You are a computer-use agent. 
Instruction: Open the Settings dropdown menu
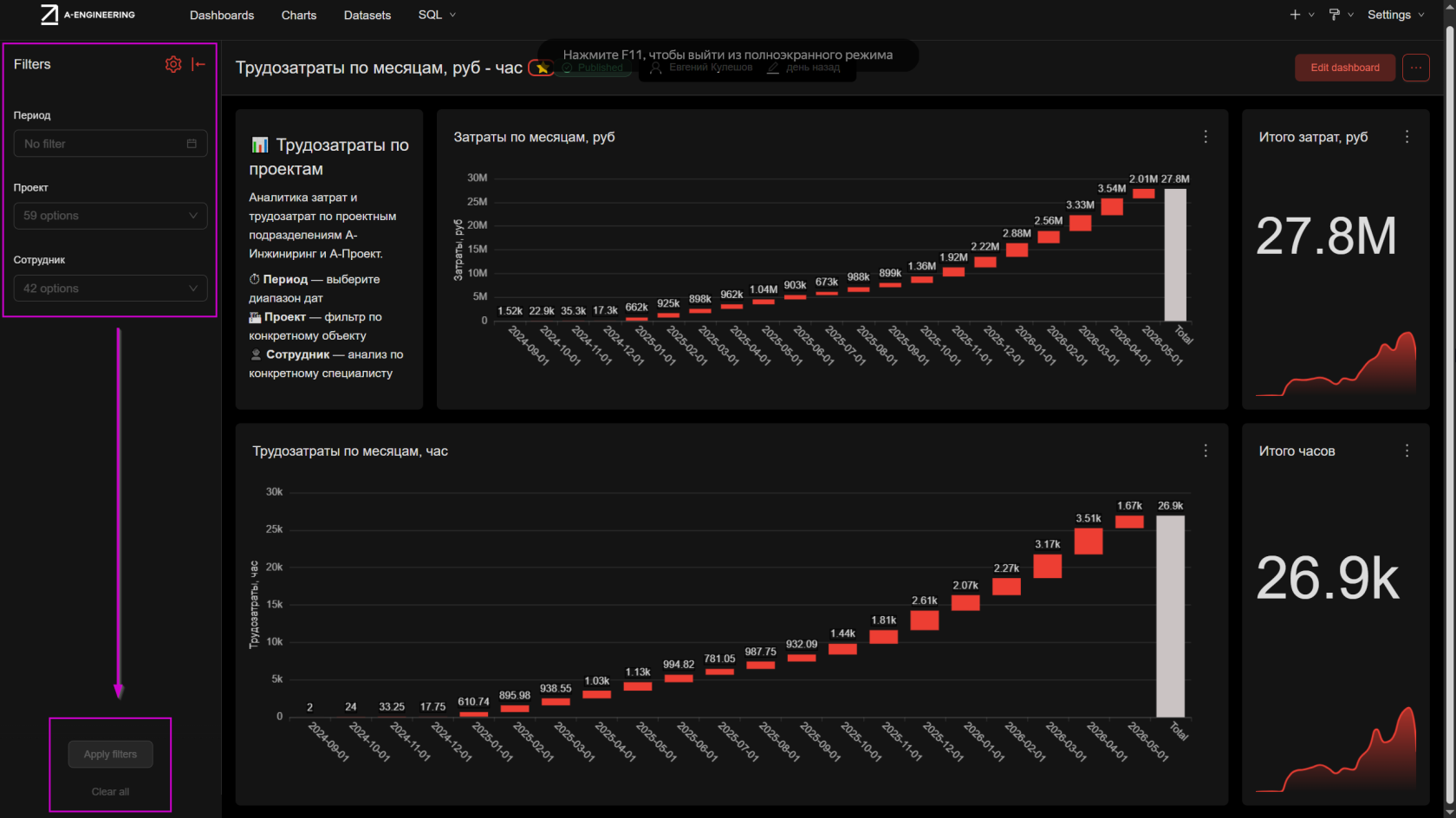[1395, 15]
